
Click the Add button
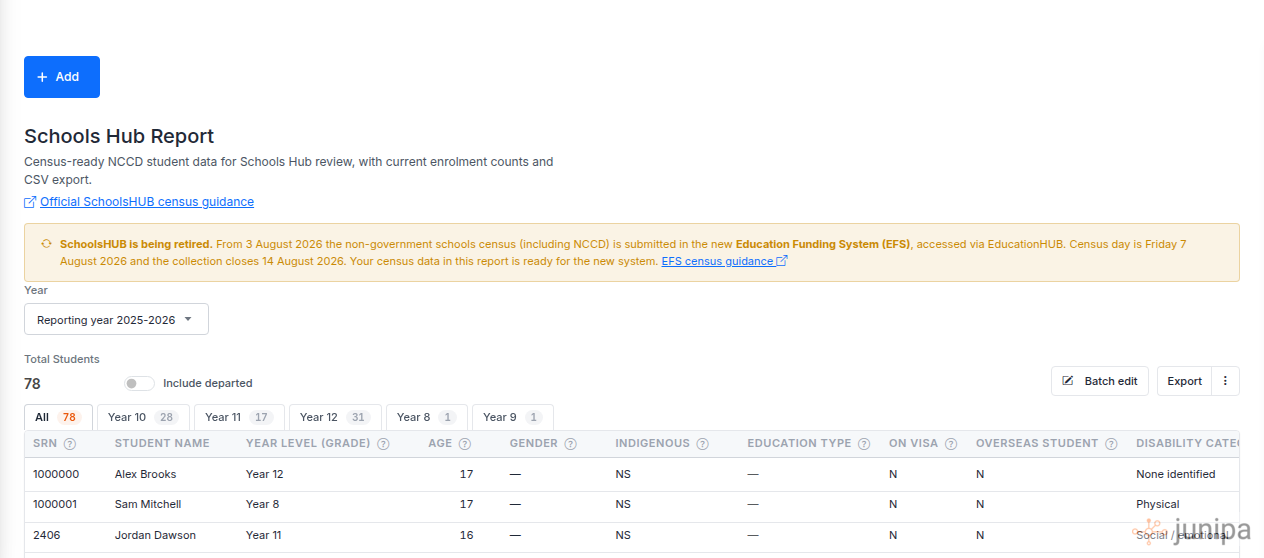(x=62, y=77)
